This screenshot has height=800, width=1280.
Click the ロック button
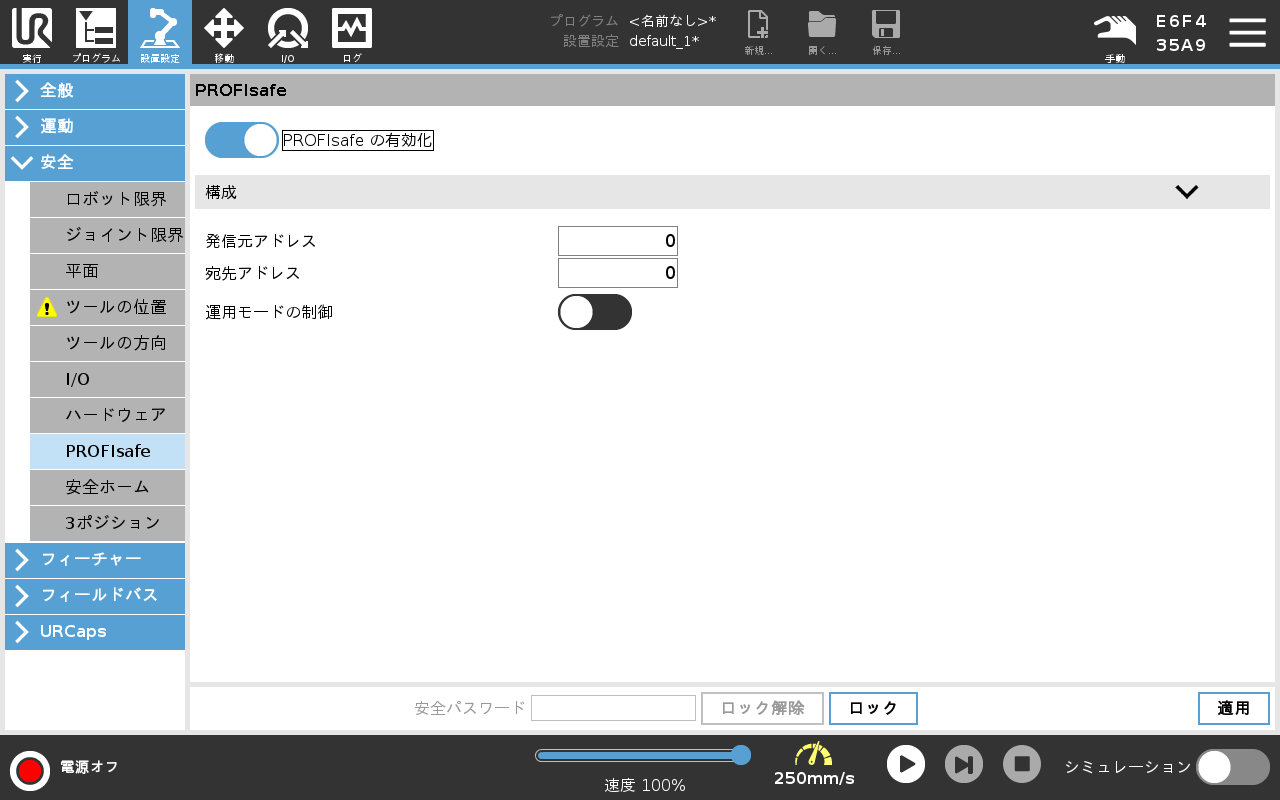[873, 708]
